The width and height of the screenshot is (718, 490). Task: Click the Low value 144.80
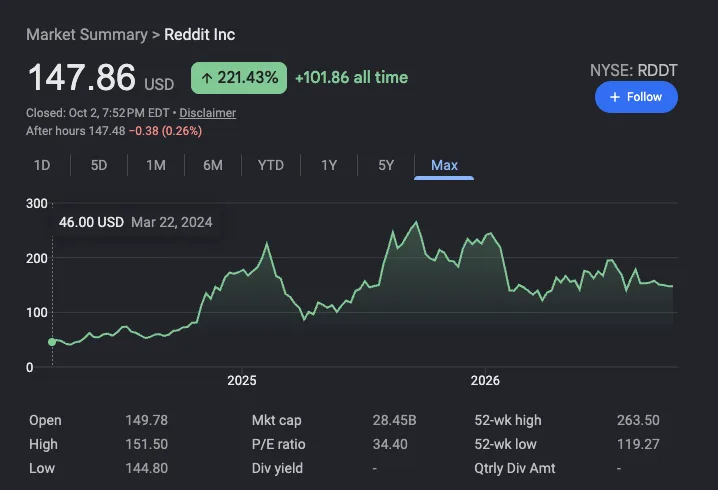[147, 468]
